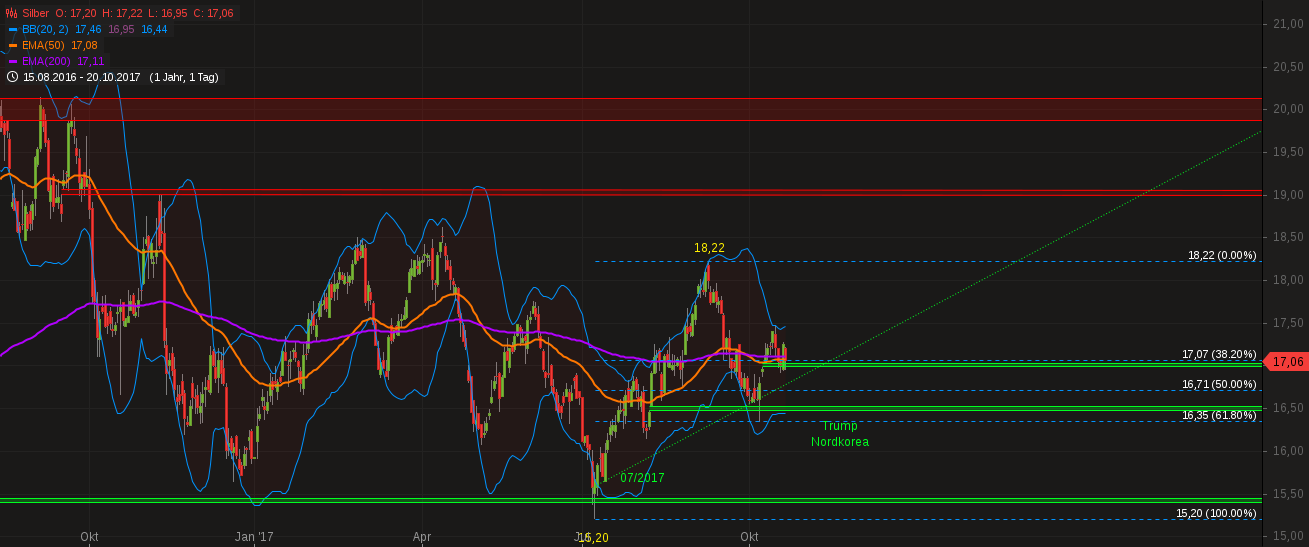Viewport: 1309px width, 547px height.
Task: Click the 16,35 (61.80%) Fibonacci label
Action: click(1218, 415)
